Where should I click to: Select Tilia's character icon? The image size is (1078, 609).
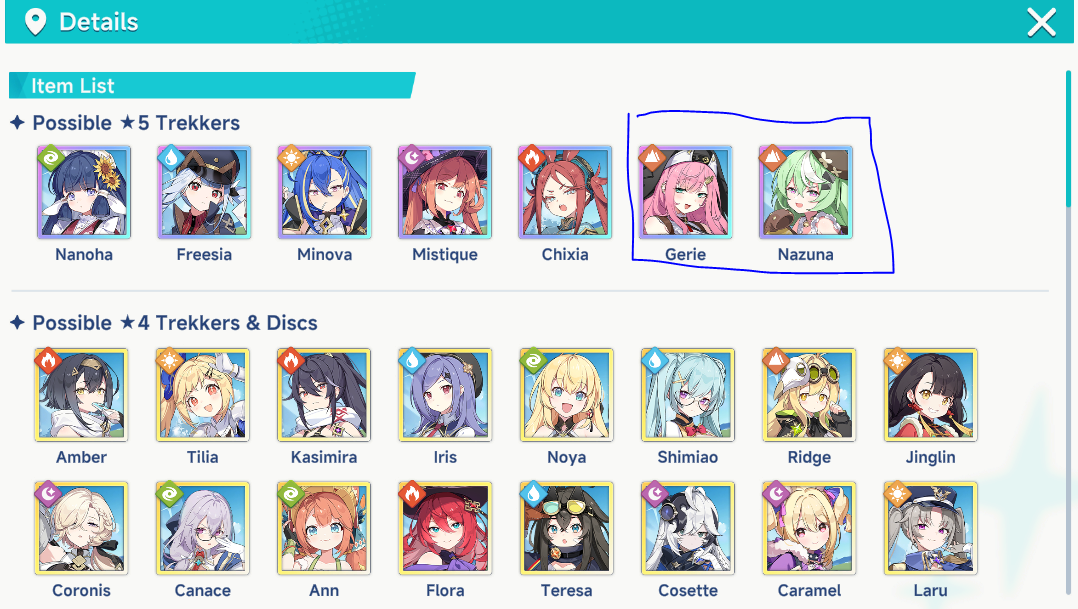[203, 395]
